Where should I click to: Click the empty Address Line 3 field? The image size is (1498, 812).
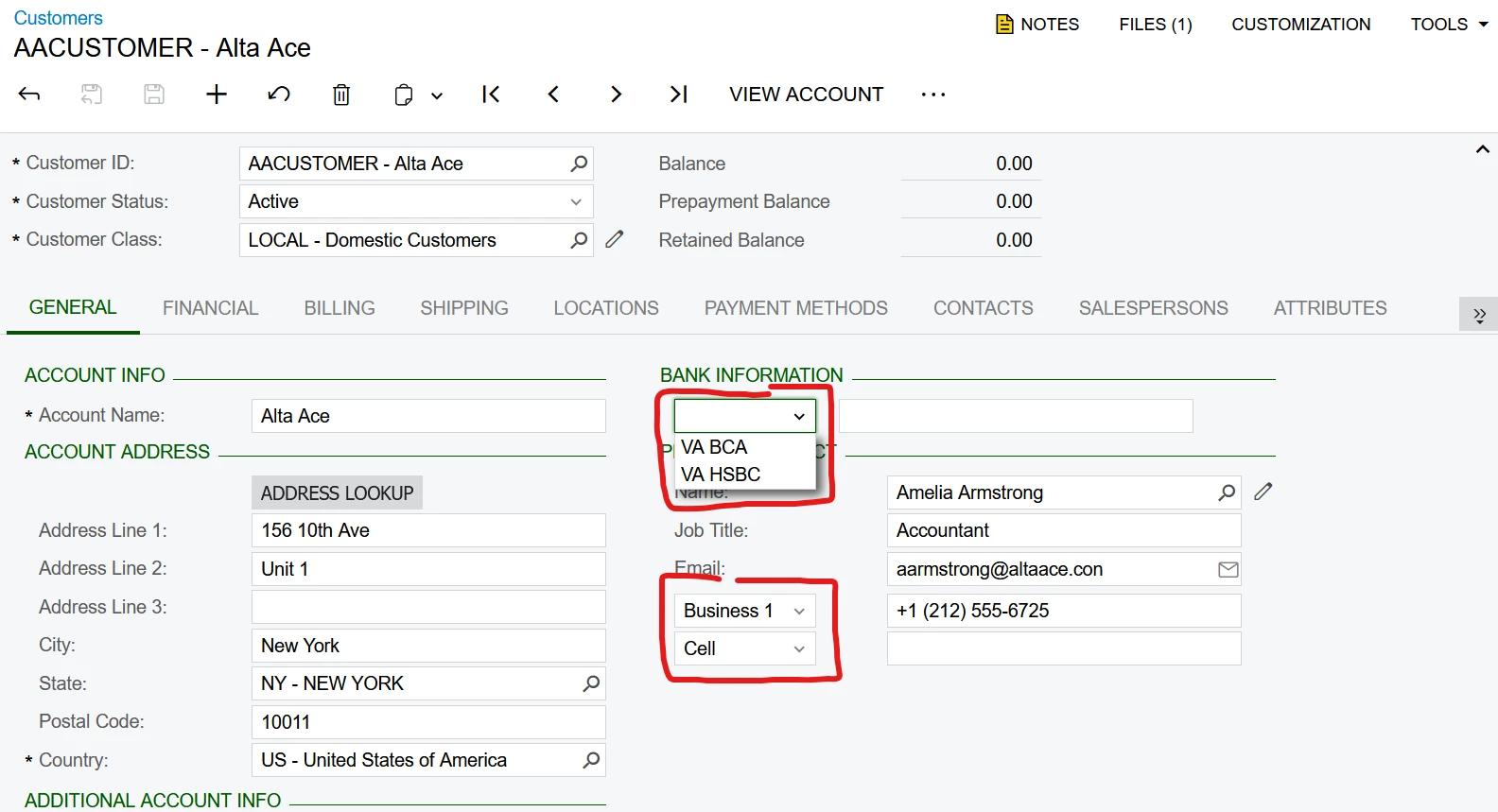(x=428, y=607)
